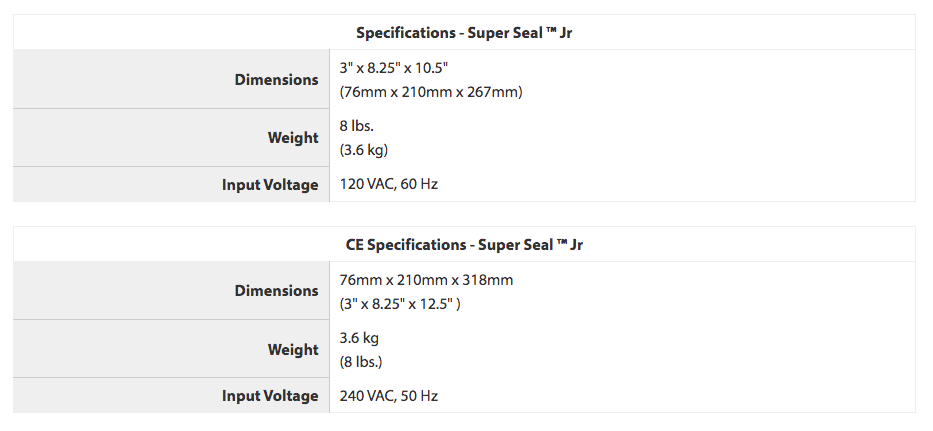
Task: Click the "(8 lbs.)" value in CE table
Action: tap(361, 361)
